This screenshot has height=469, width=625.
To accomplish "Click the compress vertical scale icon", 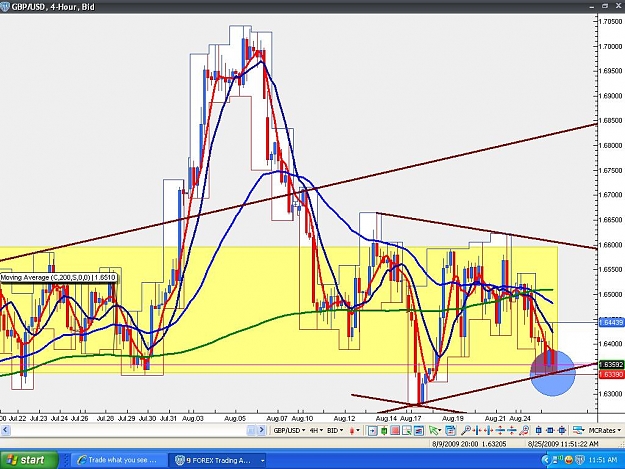I will point(501,430).
